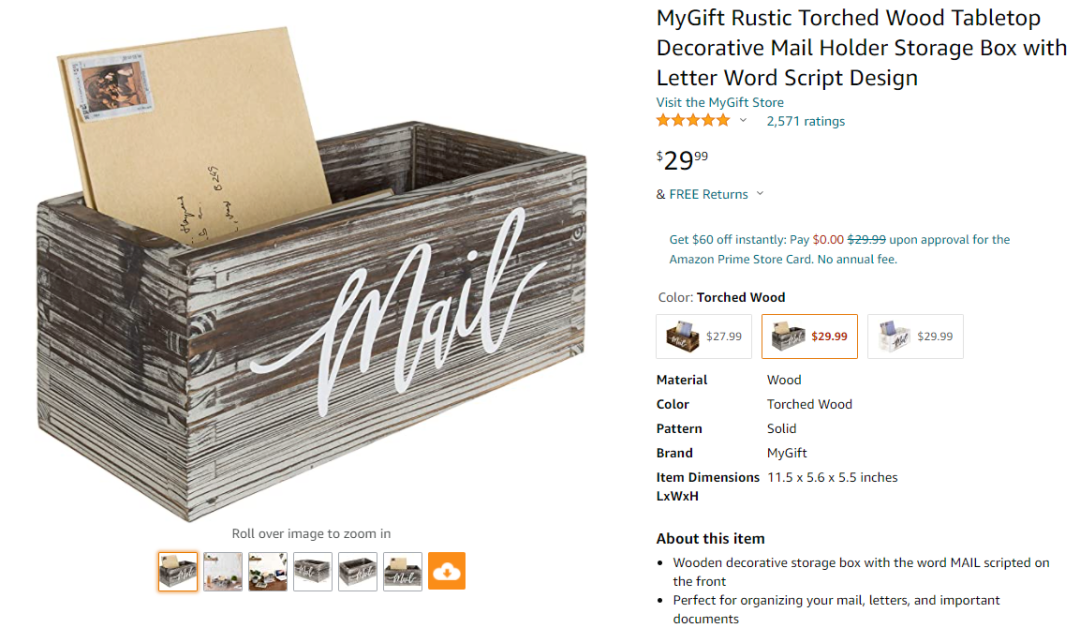View the second thumbnail with wall shelf scene
Screen dimensions: 1080x628
pyautogui.click(x=223, y=571)
